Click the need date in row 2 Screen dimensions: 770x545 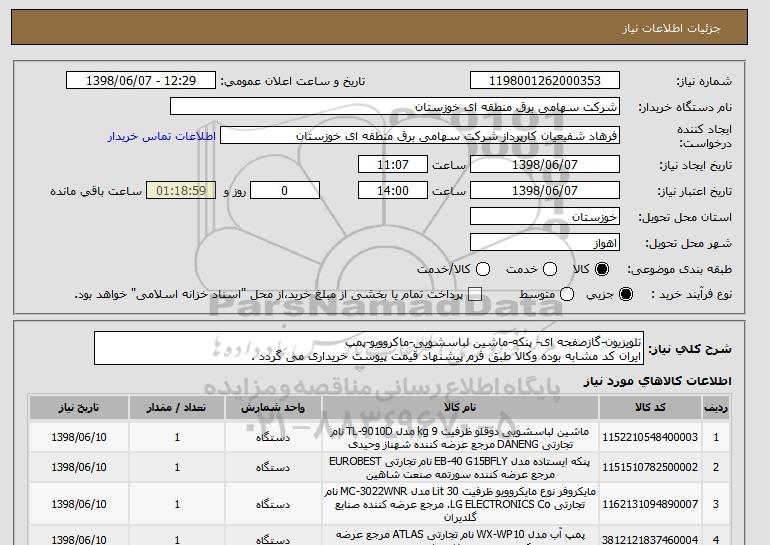[79, 467]
